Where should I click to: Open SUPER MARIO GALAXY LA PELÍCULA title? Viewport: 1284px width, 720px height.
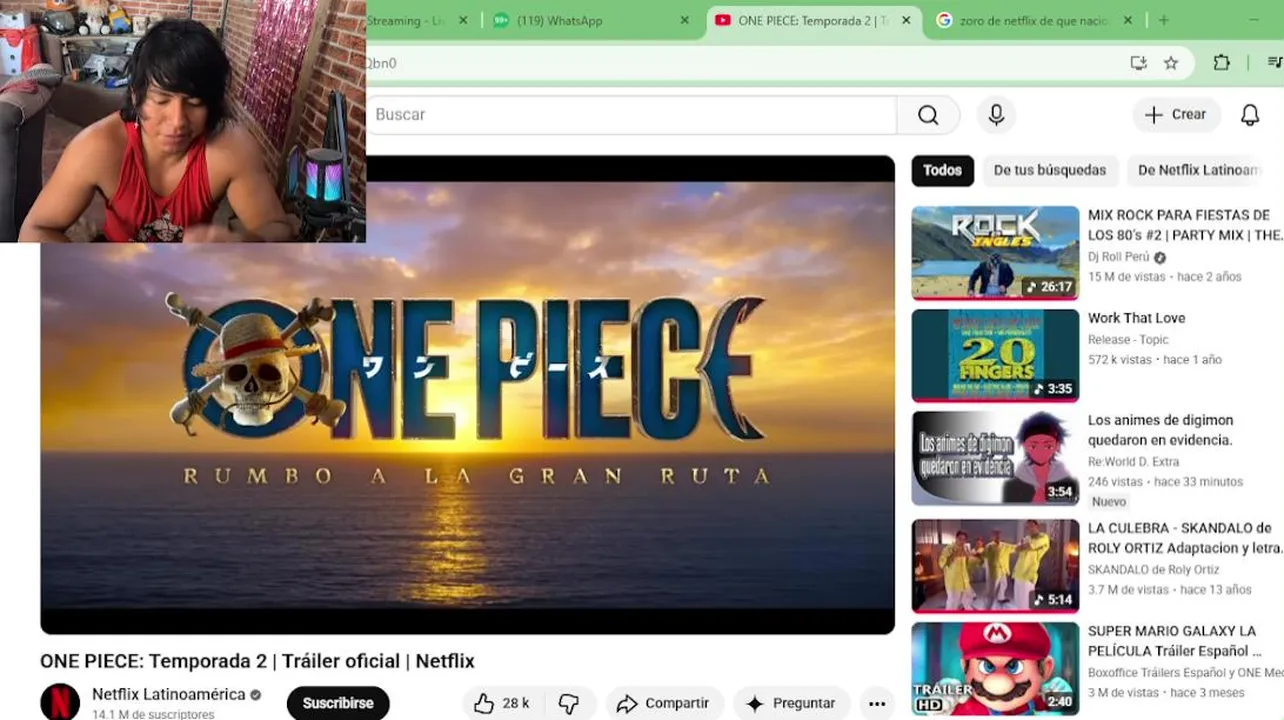tap(1175, 641)
